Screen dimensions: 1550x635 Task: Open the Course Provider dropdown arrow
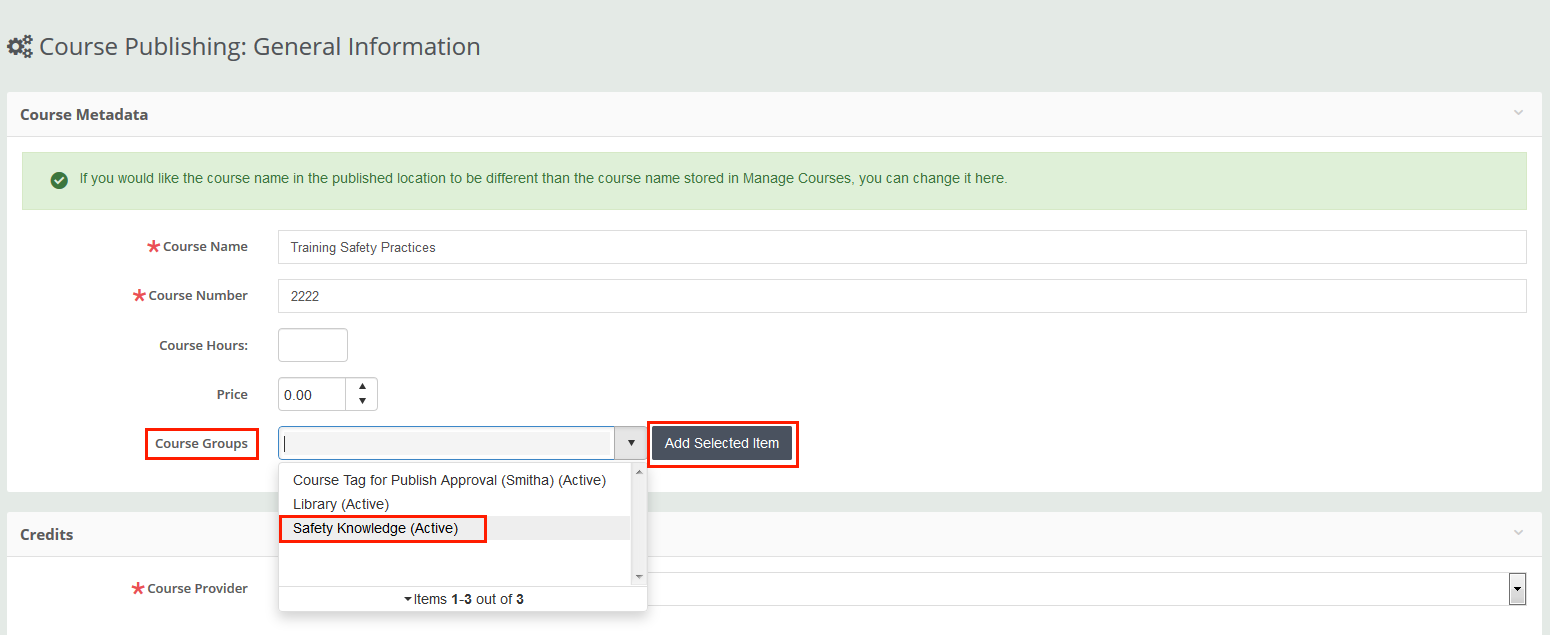click(1518, 589)
